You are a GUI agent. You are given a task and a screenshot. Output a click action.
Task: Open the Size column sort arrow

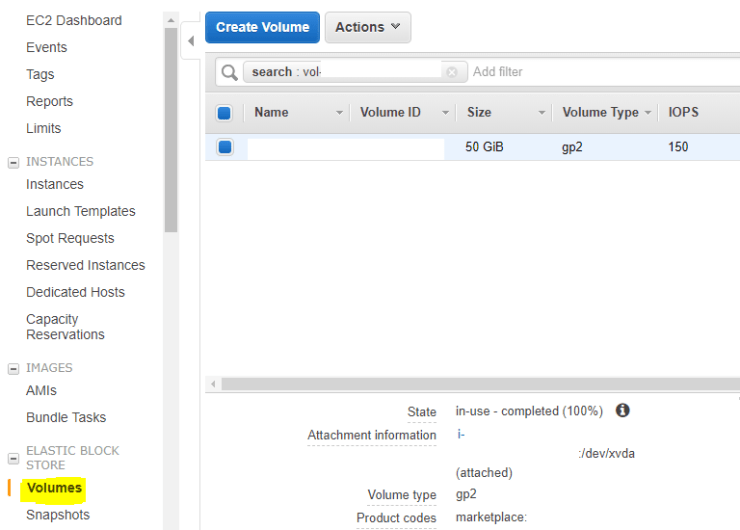click(x=541, y=113)
